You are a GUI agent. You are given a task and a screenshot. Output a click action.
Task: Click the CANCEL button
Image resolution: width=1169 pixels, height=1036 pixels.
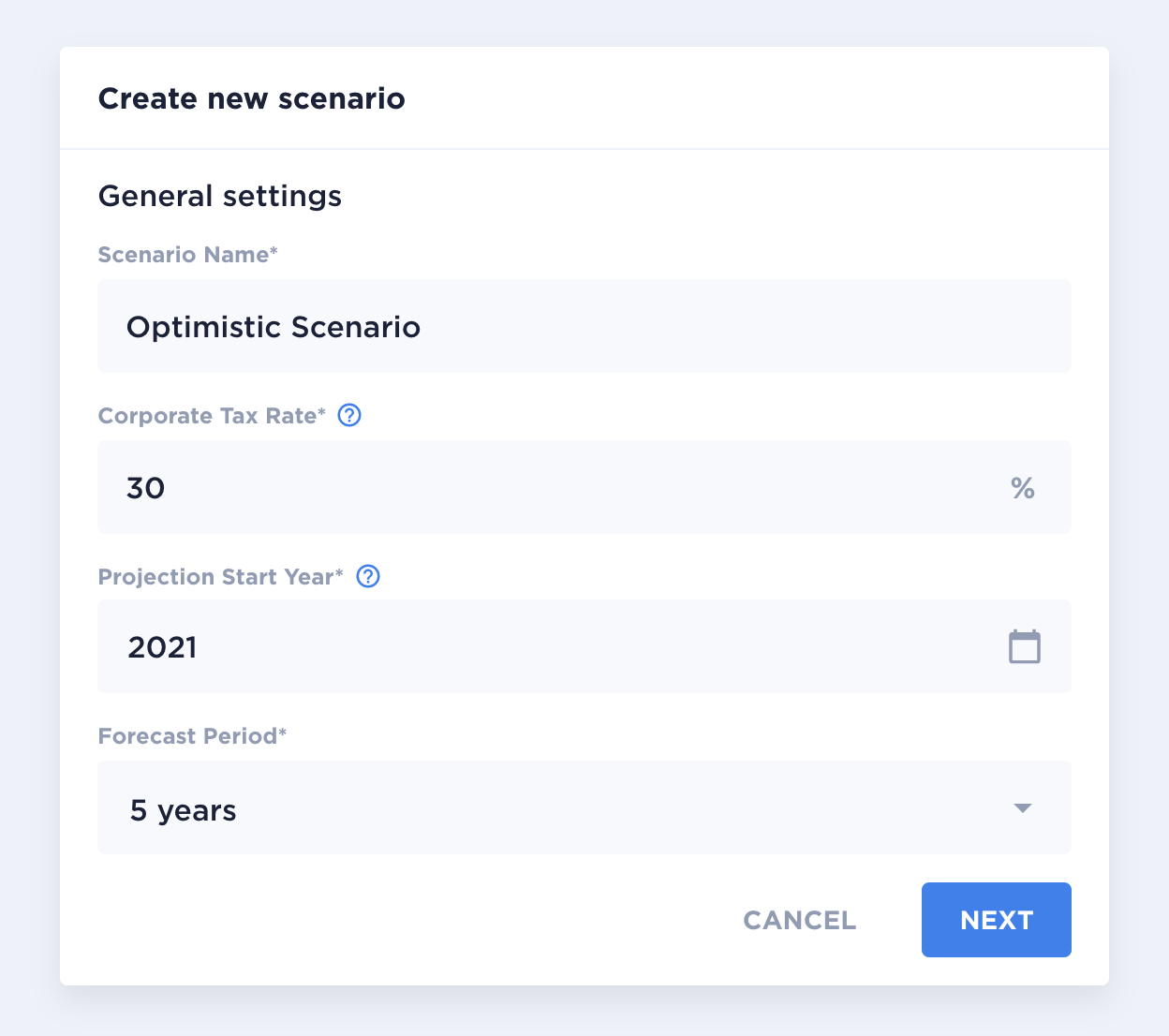click(x=800, y=920)
